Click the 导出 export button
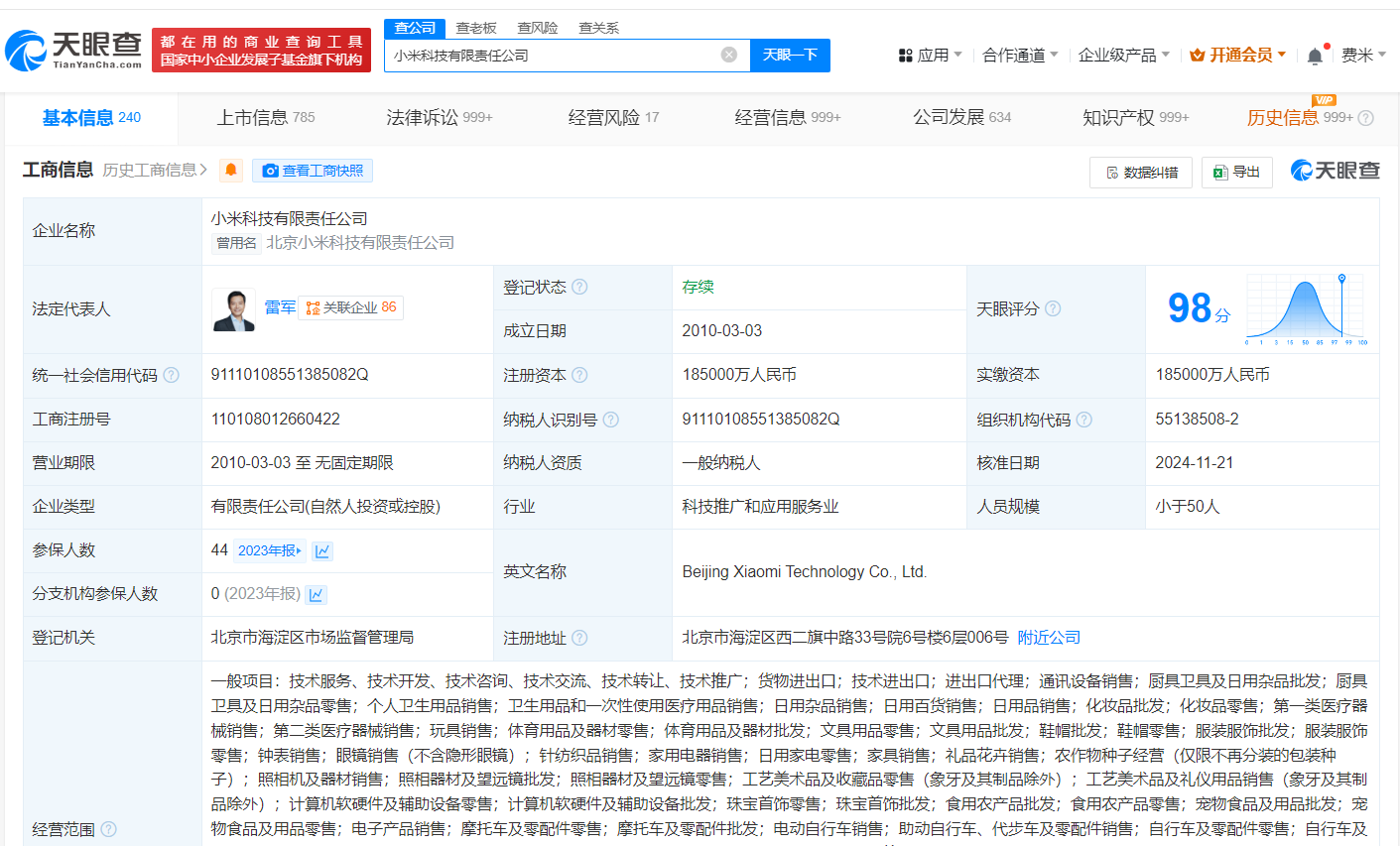 [x=1236, y=172]
